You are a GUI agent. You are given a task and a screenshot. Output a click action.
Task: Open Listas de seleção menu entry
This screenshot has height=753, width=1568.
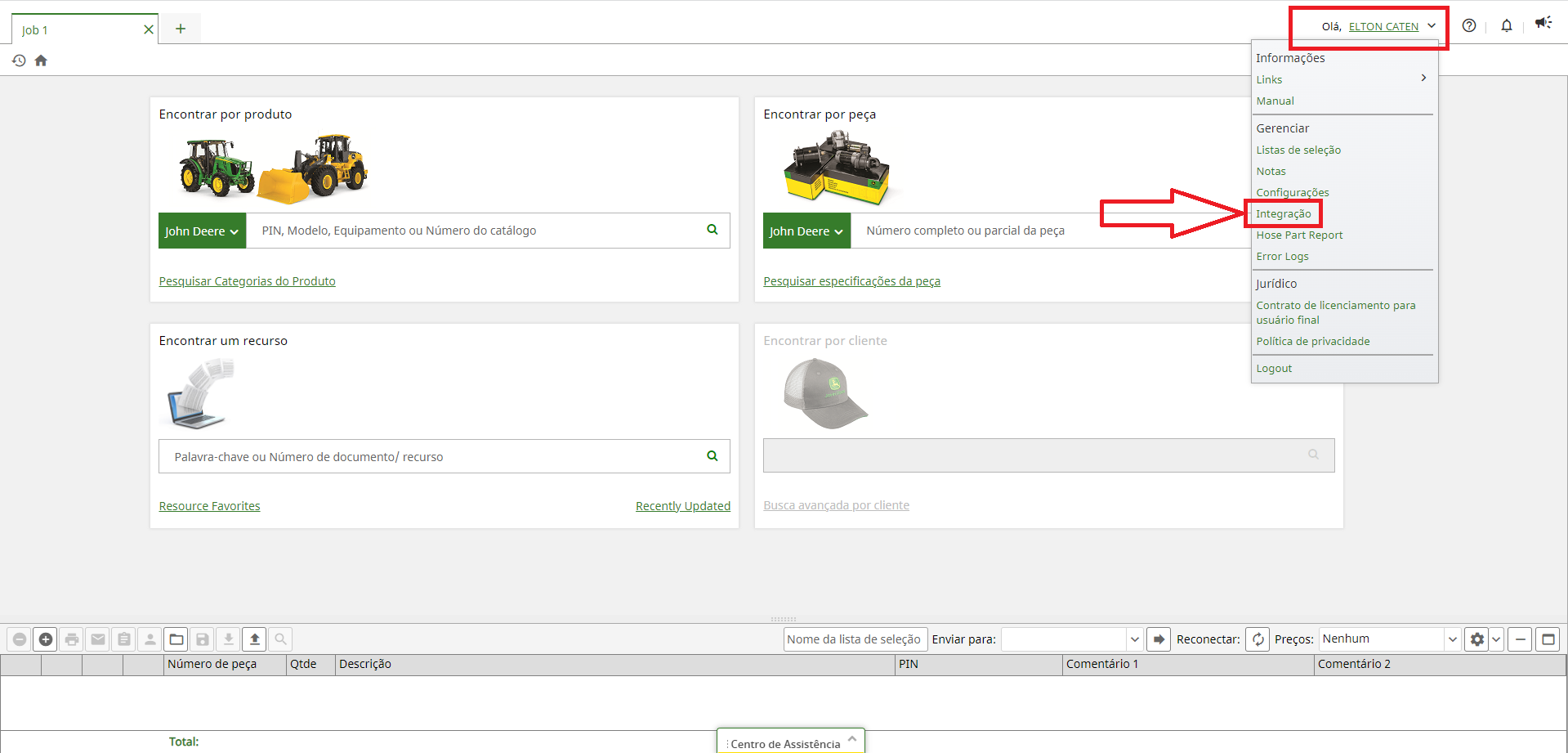click(x=1298, y=150)
